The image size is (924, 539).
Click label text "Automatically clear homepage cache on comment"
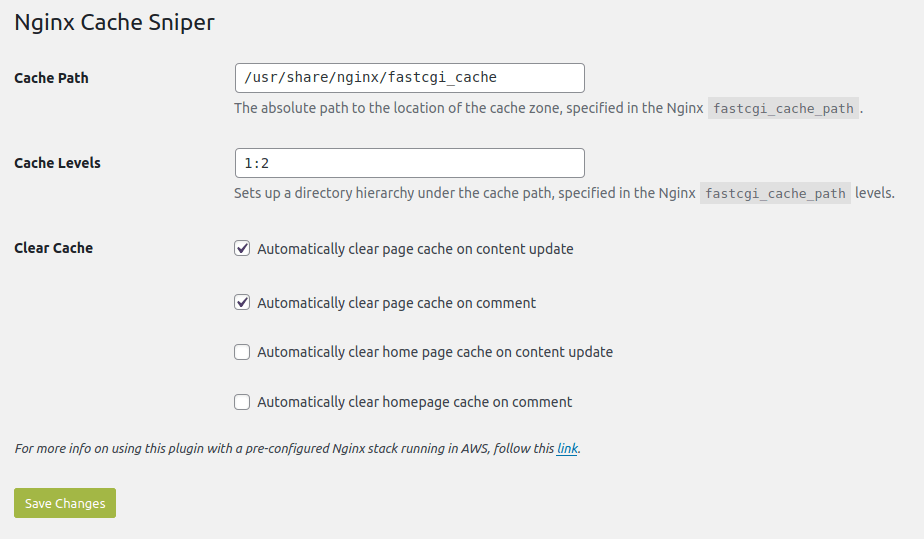point(414,402)
